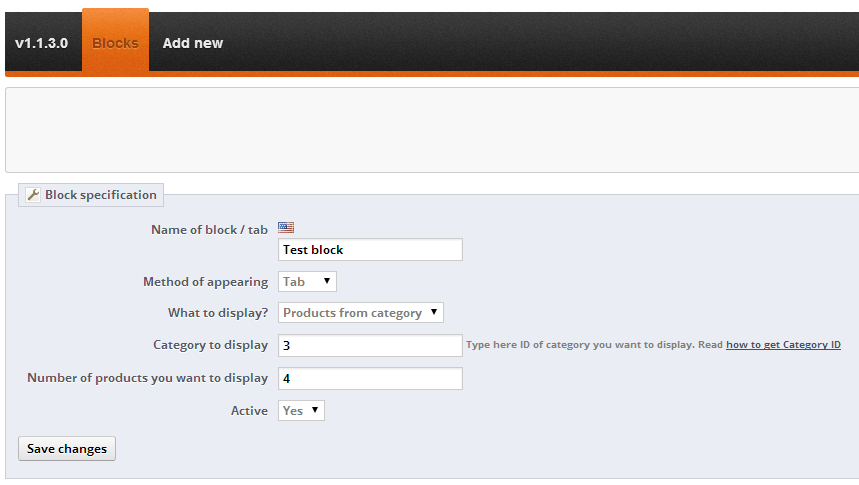Click the Category to display input field

point(370,345)
